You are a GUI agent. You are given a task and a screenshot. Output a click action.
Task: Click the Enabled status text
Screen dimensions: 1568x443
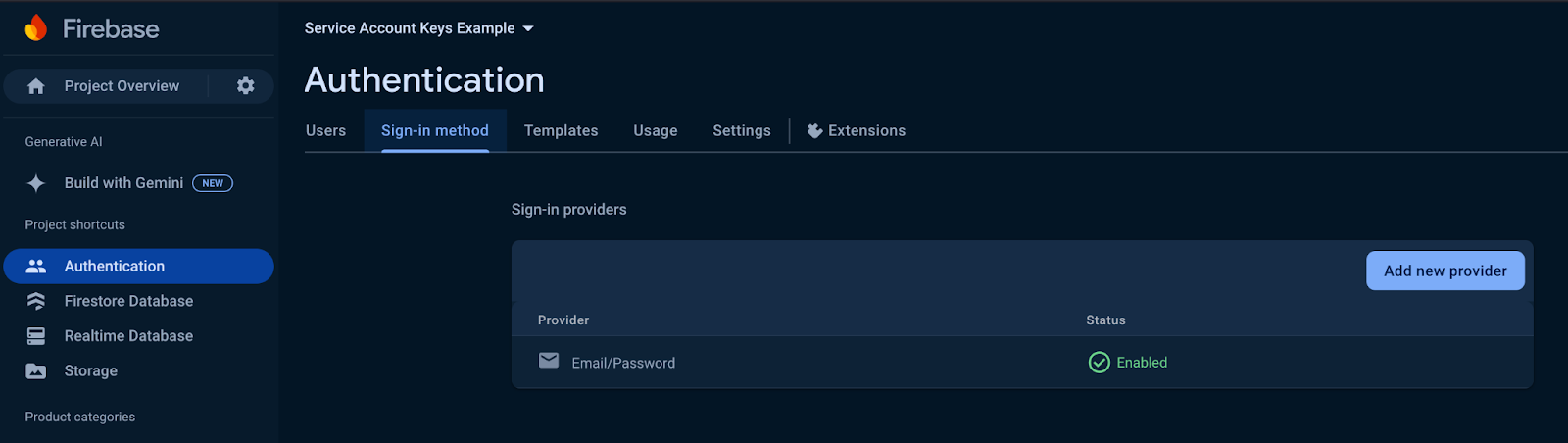[1142, 363]
